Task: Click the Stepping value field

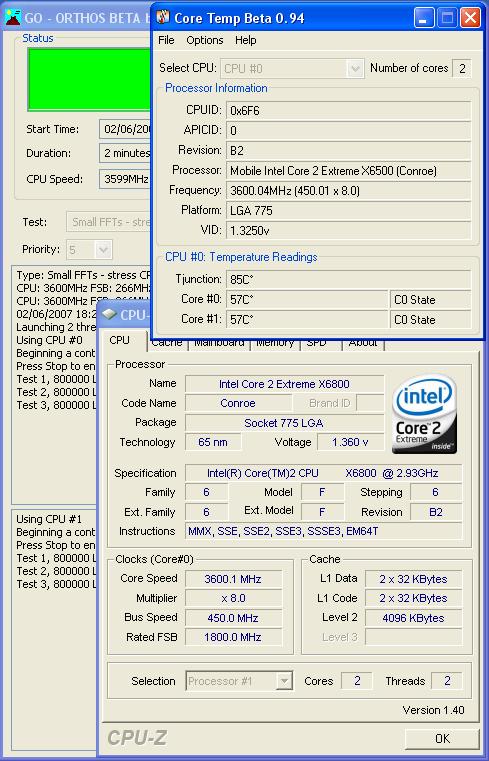Action: coord(436,492)
